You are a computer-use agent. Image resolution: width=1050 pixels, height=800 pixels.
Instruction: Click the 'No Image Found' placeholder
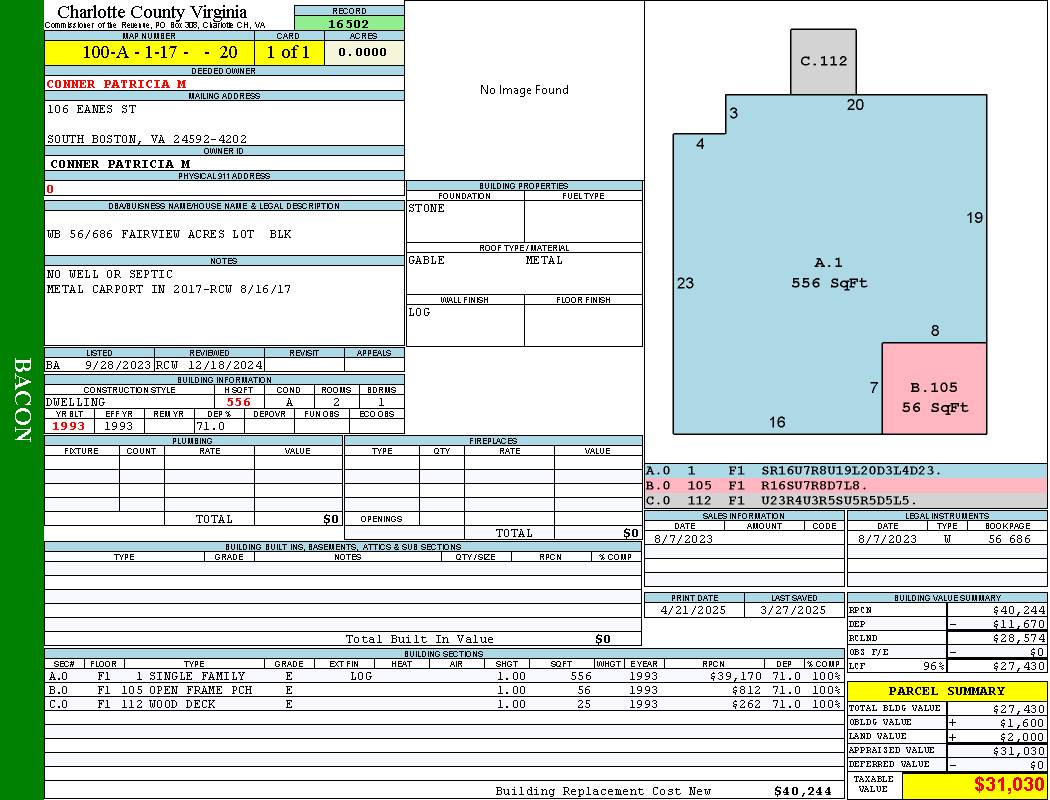point(524,90)
